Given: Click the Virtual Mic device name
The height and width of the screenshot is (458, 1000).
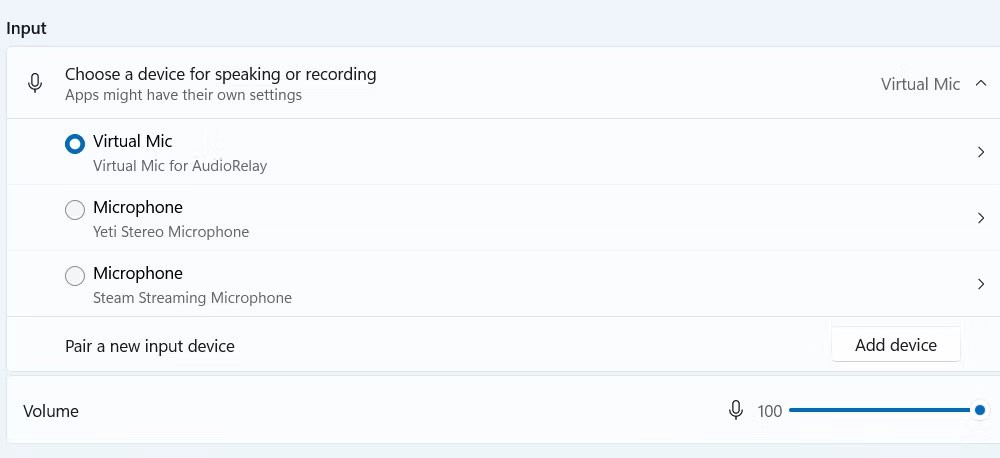Looking at the screenshot, I should tap(132, 142).
